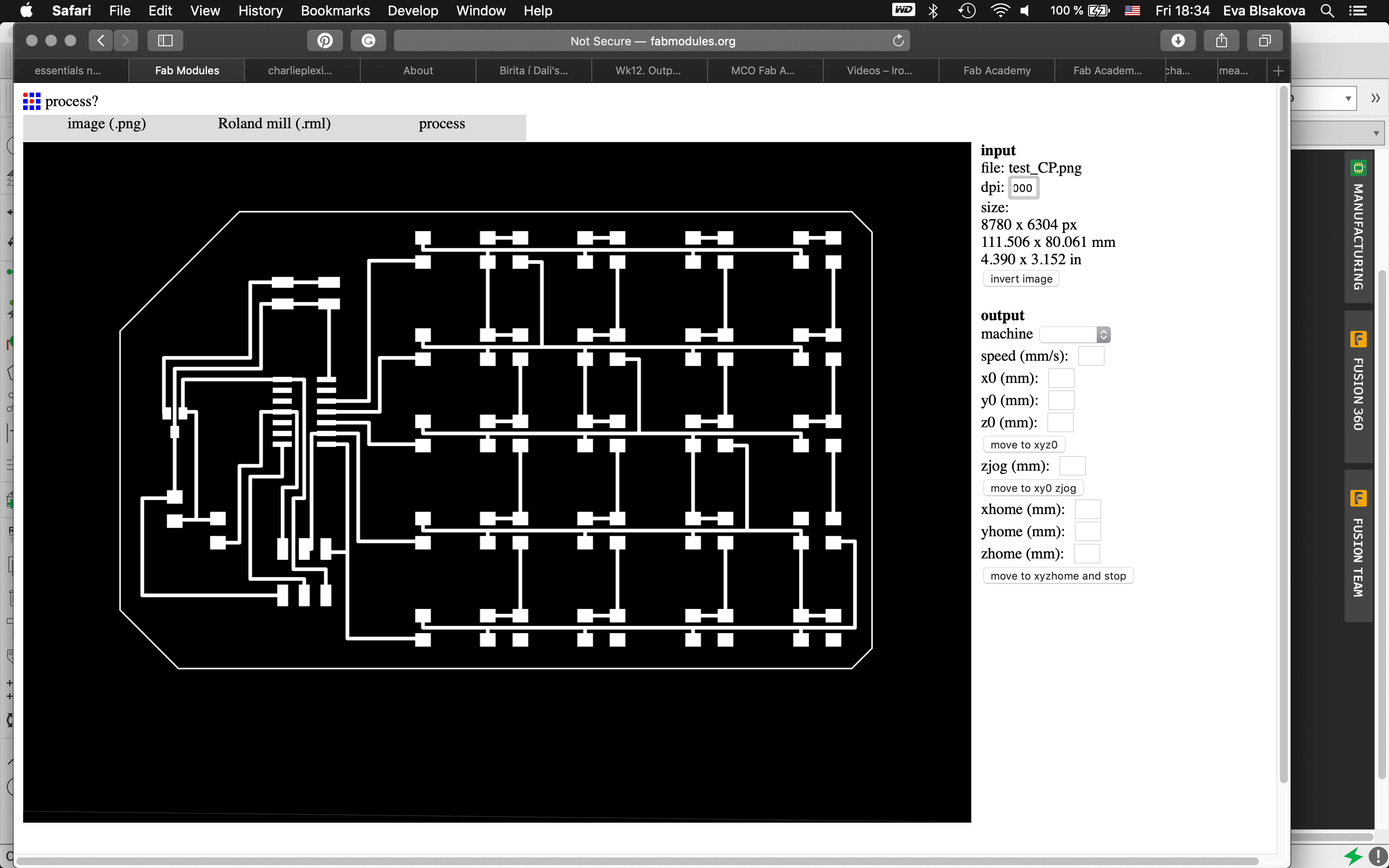Open the Roland mill (.rml) output menu

[274, 124]
